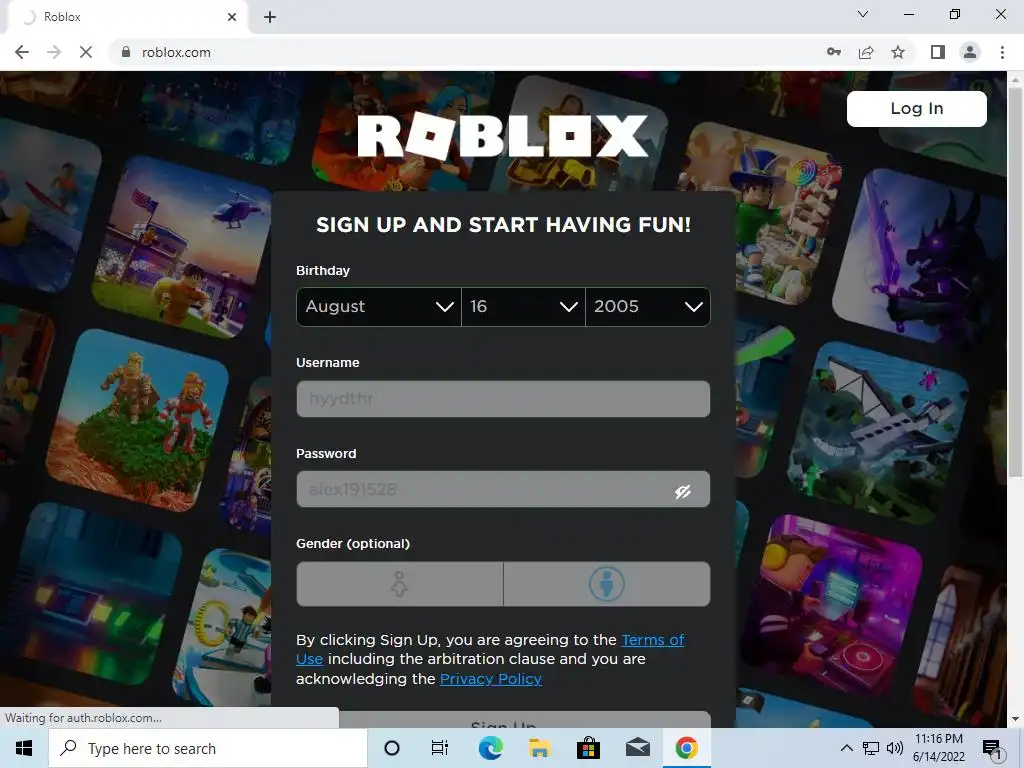Click the Password input field
1024x768 pixels.
click(x=503, y=489)
